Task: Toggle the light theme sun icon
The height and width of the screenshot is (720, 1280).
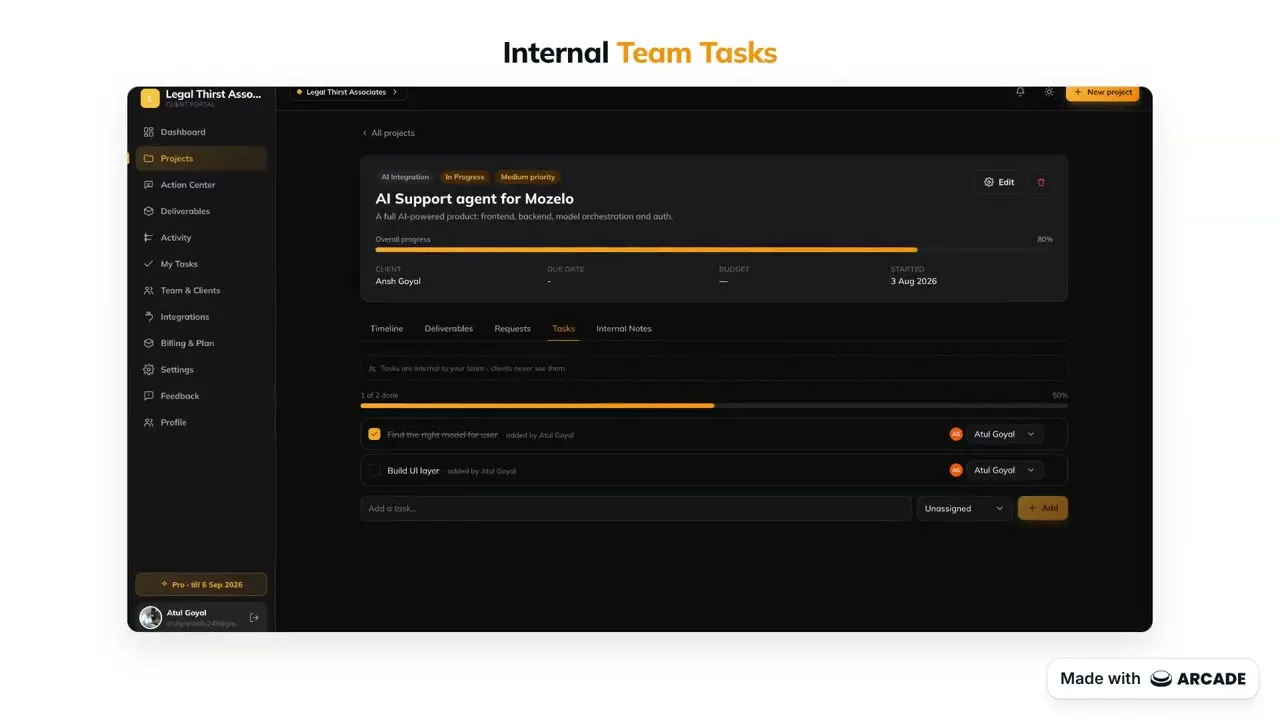Action: (x=1048, y=92)
